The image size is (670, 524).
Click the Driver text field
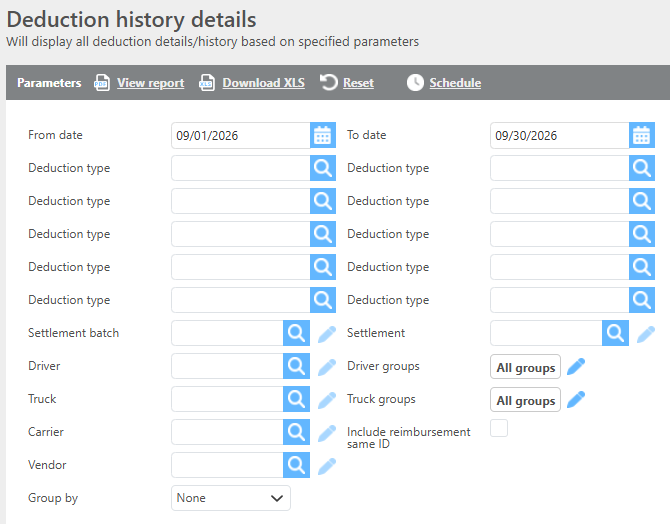click(x=227, y=366)
